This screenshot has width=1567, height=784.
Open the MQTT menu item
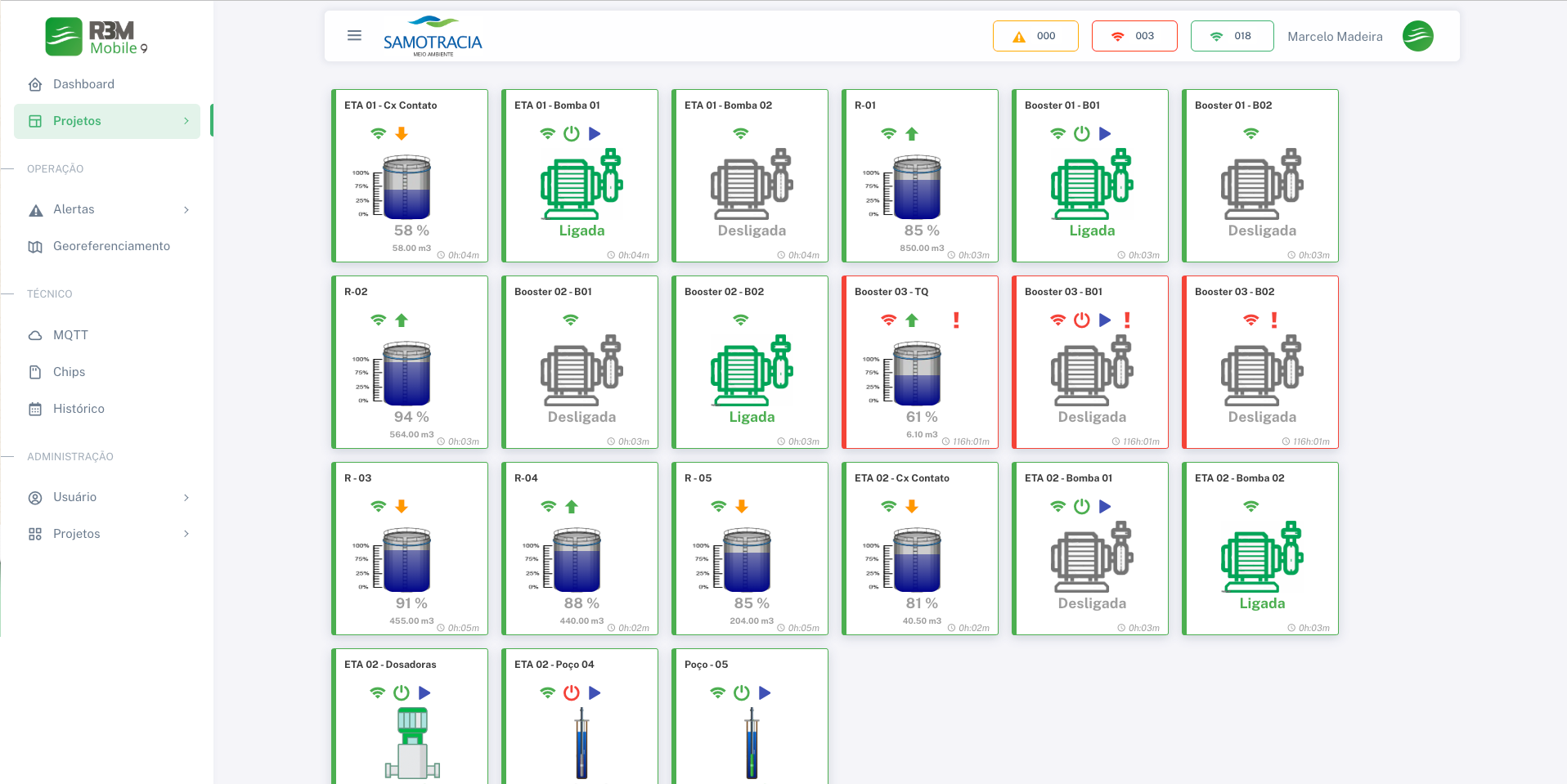click(70, 335)
